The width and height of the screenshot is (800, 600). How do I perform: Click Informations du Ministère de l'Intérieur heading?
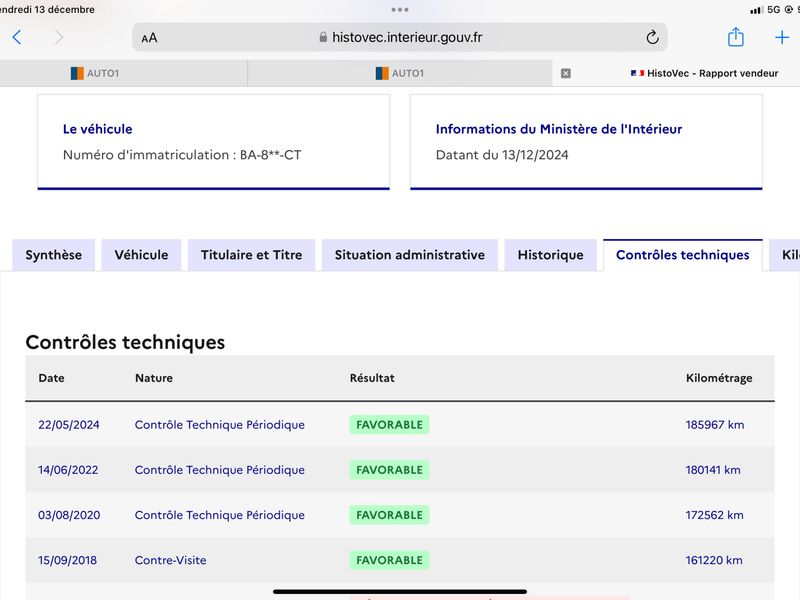pos(559,129)
